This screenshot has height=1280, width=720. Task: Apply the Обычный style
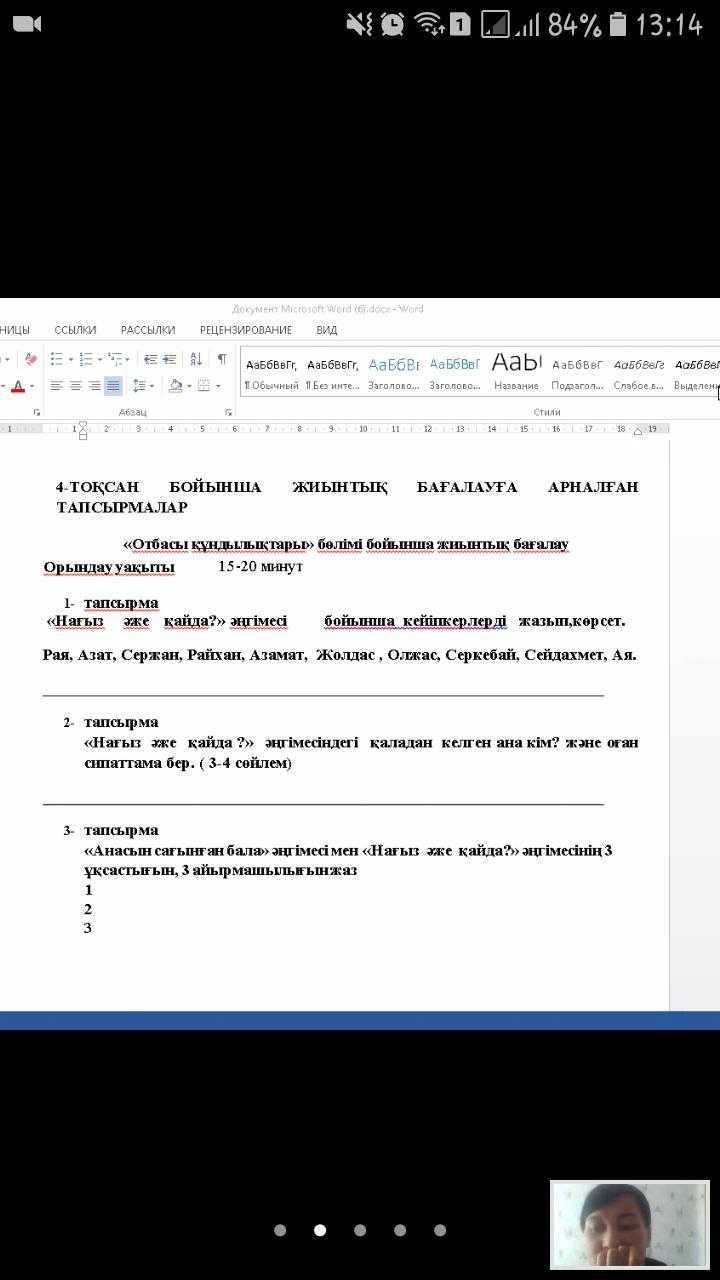pos(272,373)
